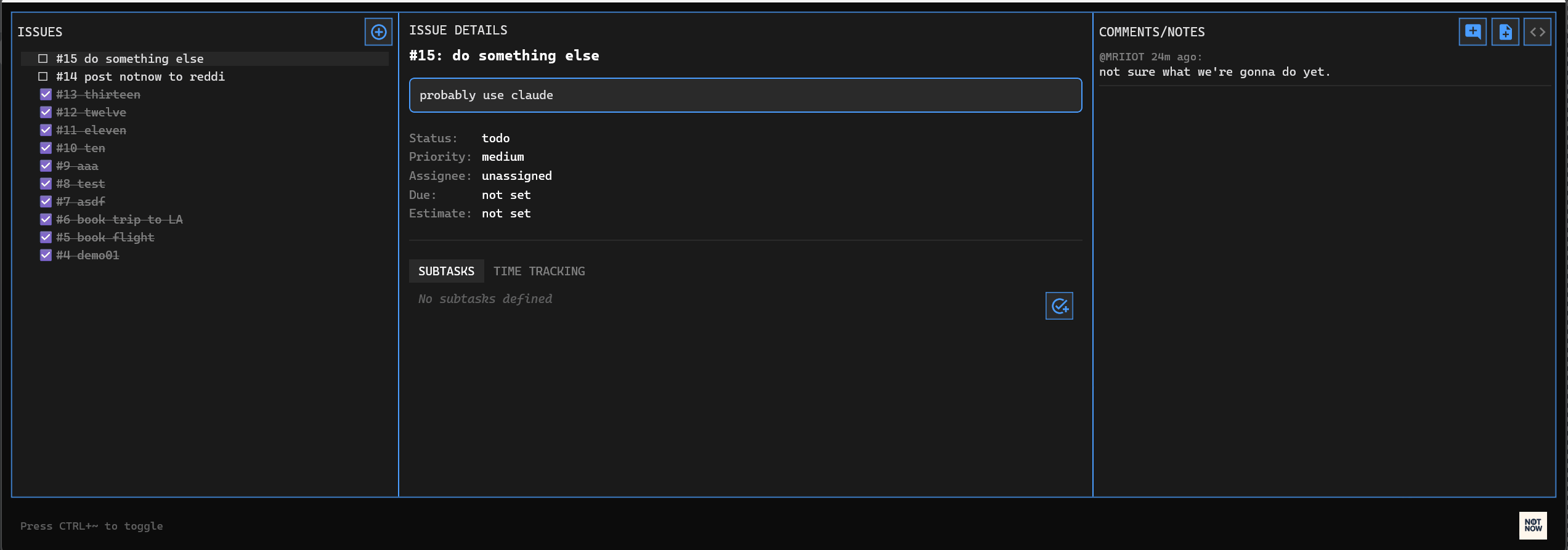Switch to the SUBTASKS tab
Image resolution: width=1568 pixels, height=550 pixels.
pos(447,272)
